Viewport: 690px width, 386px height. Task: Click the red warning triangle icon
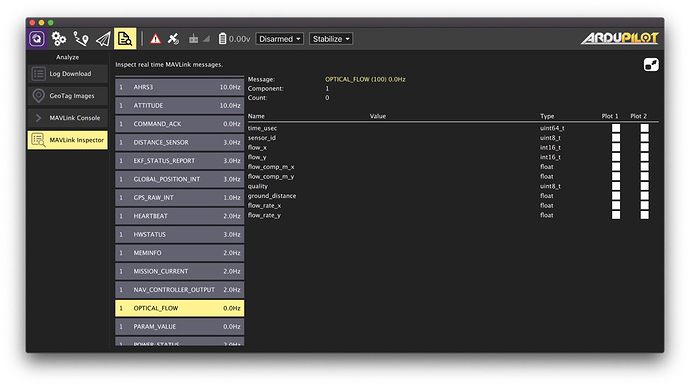[x=155, y=39]
